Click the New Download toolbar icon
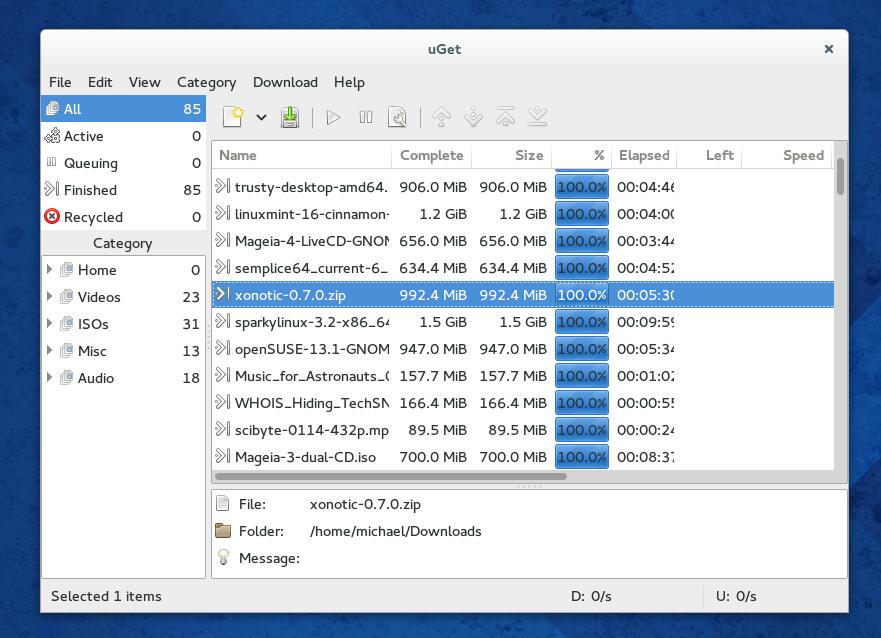Image resolution: width=881 pixels, height=638 pixels. point(233,117)
